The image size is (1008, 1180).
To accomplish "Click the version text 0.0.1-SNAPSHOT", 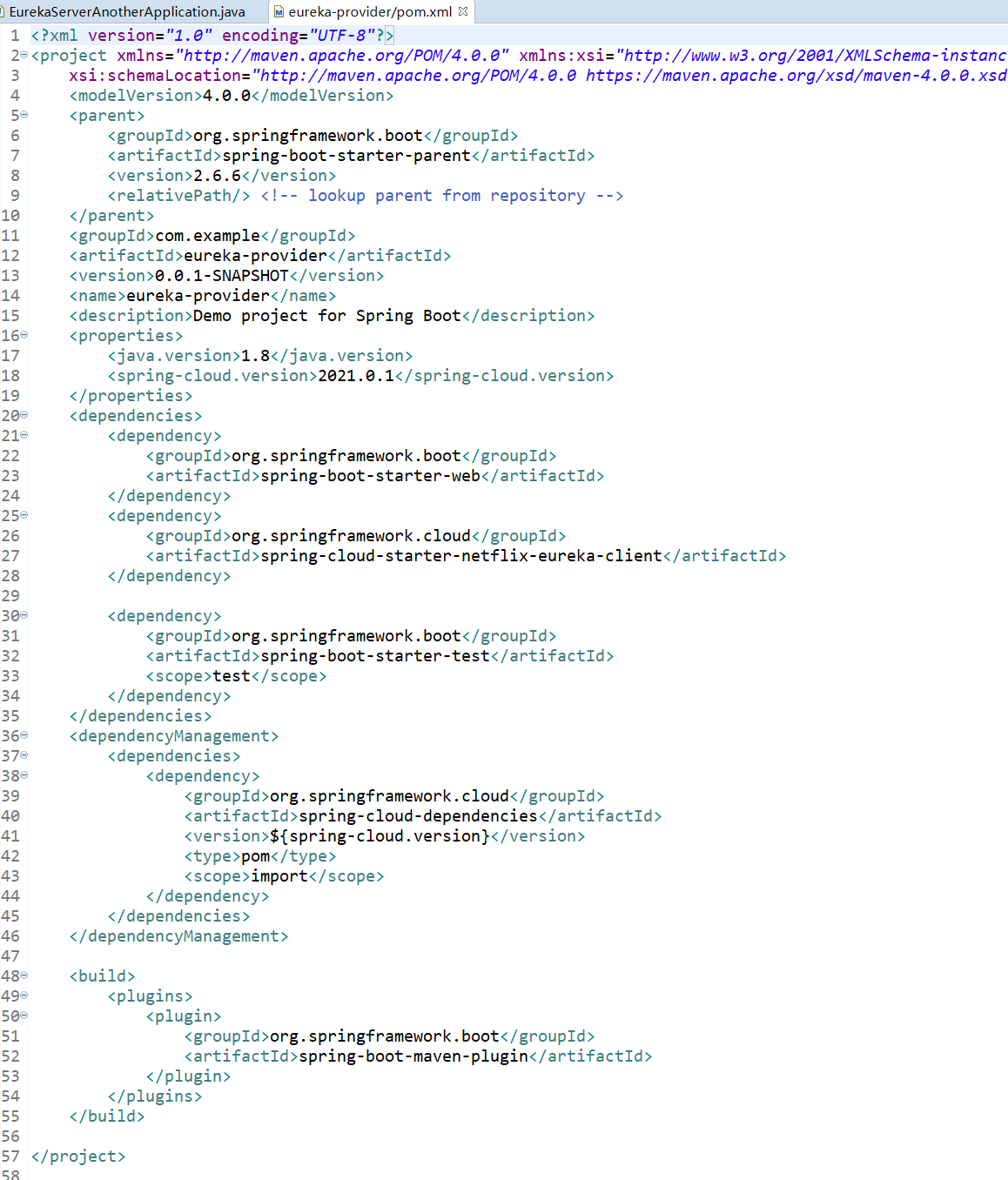I will [x=221, y=276].
